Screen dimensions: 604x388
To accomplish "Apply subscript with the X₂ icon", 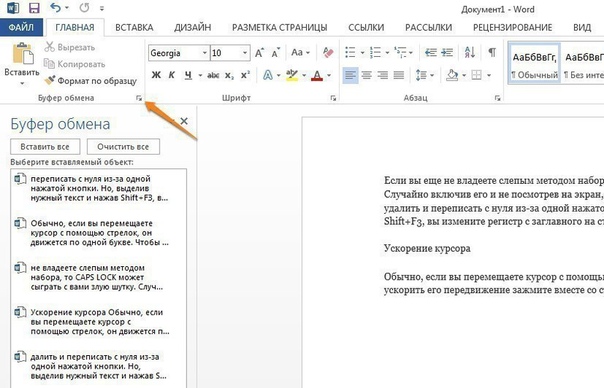I will (x=229, y=75).
